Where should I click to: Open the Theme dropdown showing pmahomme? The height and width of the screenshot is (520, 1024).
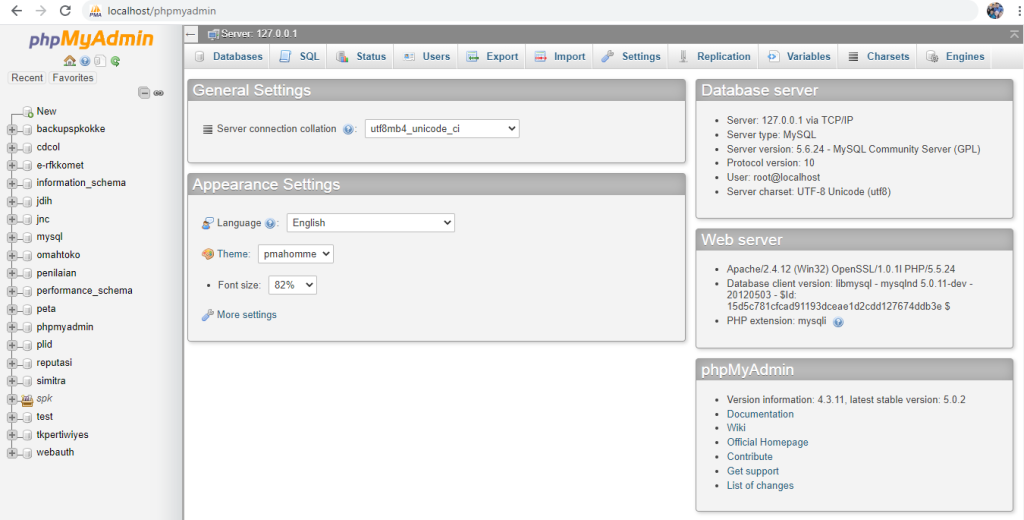click(295, 254)
